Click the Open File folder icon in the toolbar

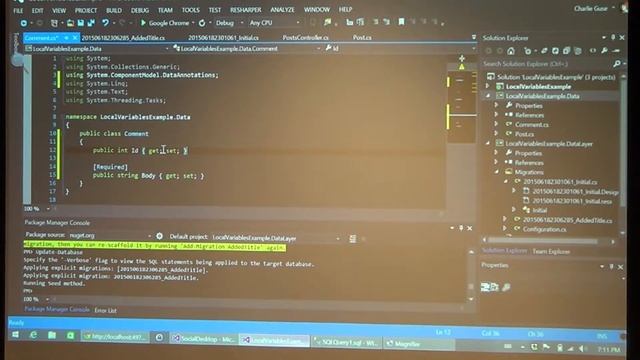coord(70,23)
